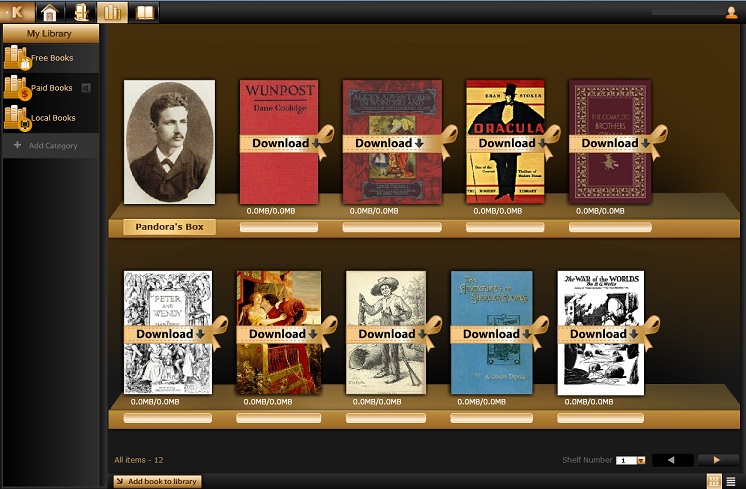Click Add Category
Screen dimensions: 746x489
(53, 146)
